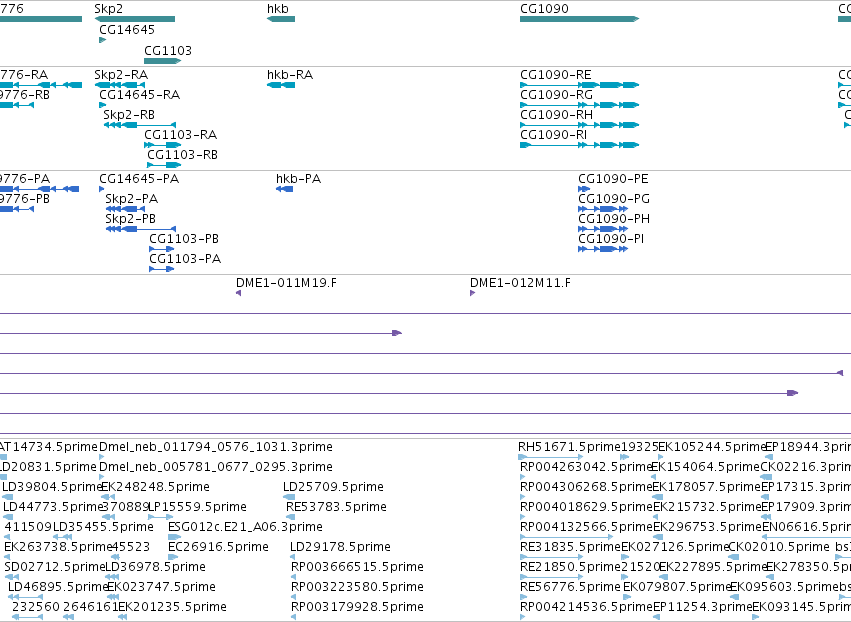This screenshot has height=622, width=851.
Task: Select EST EK215732.5prime
Action: click(x=707, y=506)
